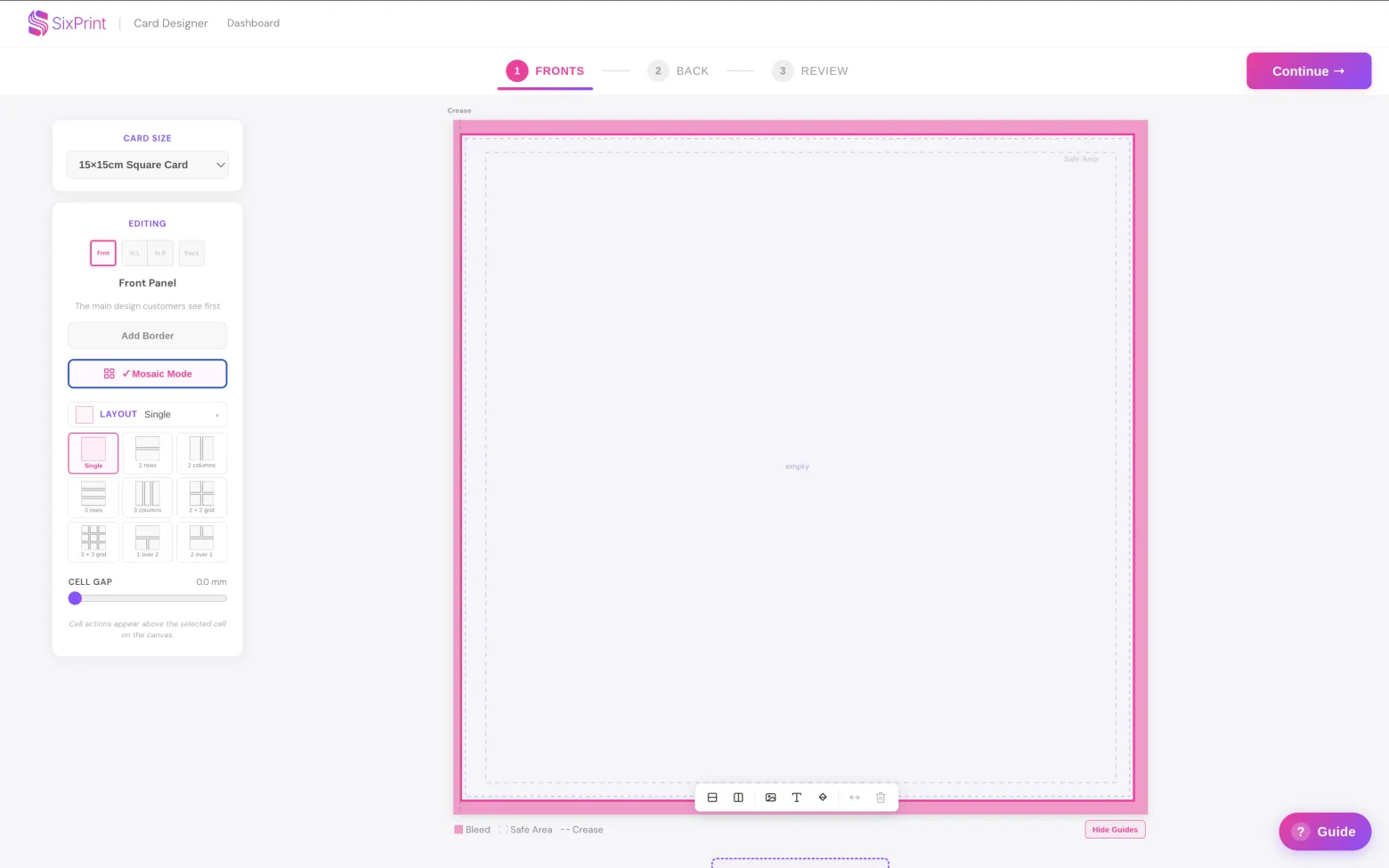Open the Card Size dropdown
Screen dimensions: 1389x868
[148, 165]
